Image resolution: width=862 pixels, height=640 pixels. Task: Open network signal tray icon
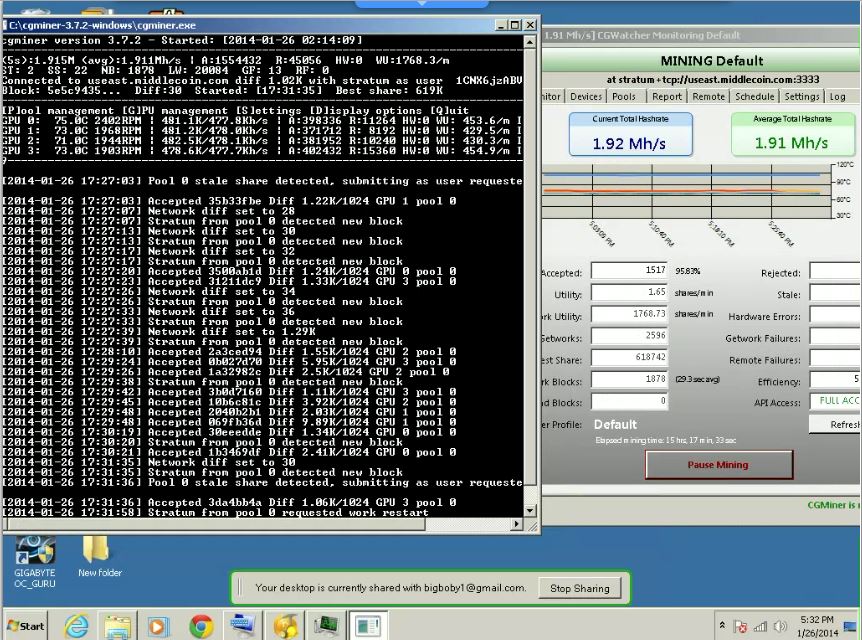click(760, 626)
